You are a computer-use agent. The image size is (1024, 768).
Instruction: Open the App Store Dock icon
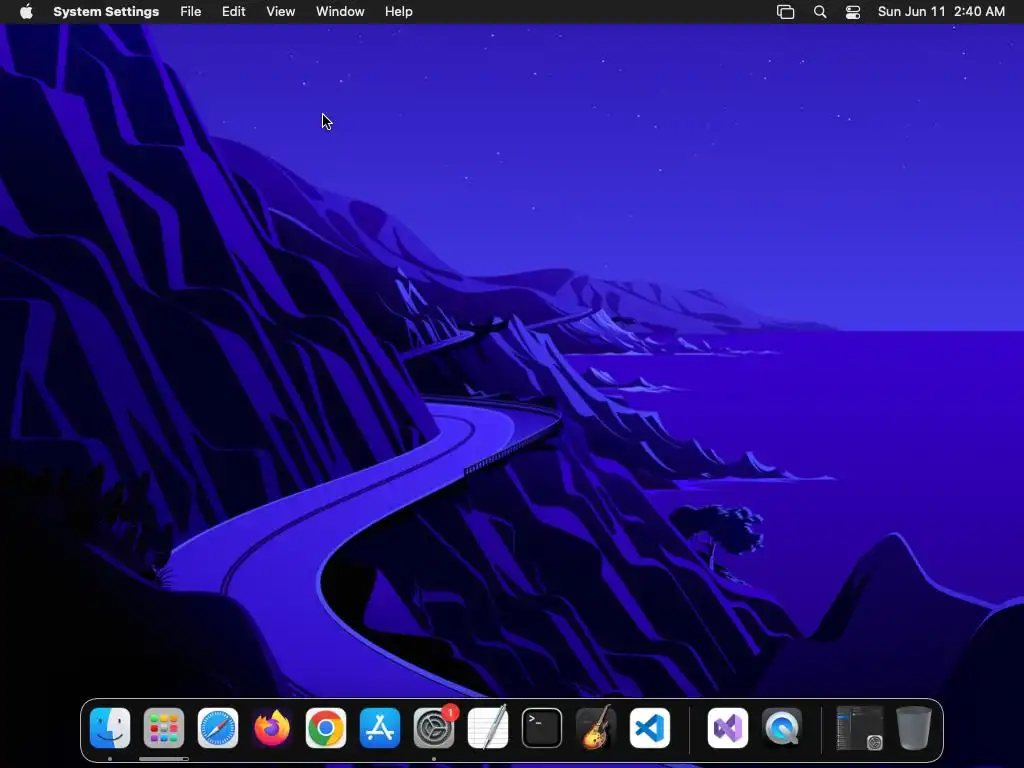[380, 728]
